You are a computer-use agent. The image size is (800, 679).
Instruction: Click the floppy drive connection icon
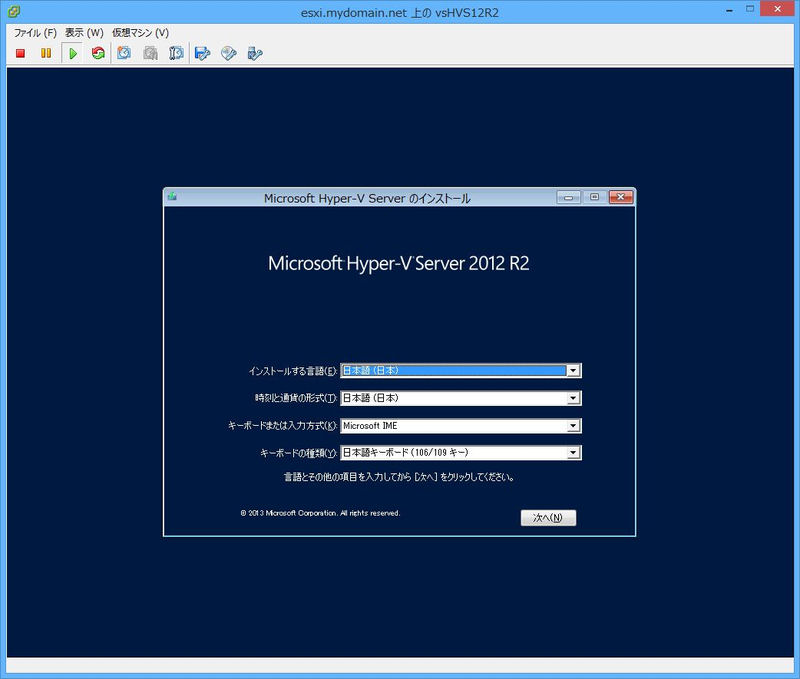(x=203, y=53)
